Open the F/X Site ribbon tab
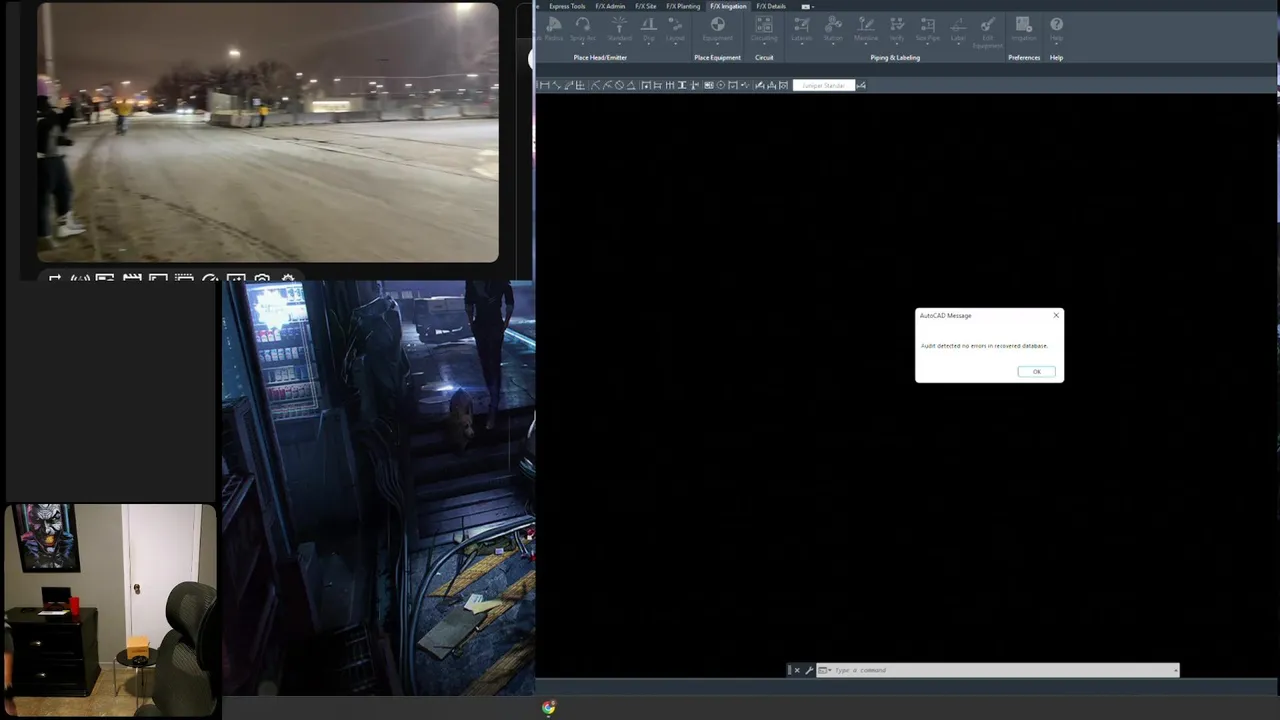The image size is (1280, 720). (x=646, y=6)
